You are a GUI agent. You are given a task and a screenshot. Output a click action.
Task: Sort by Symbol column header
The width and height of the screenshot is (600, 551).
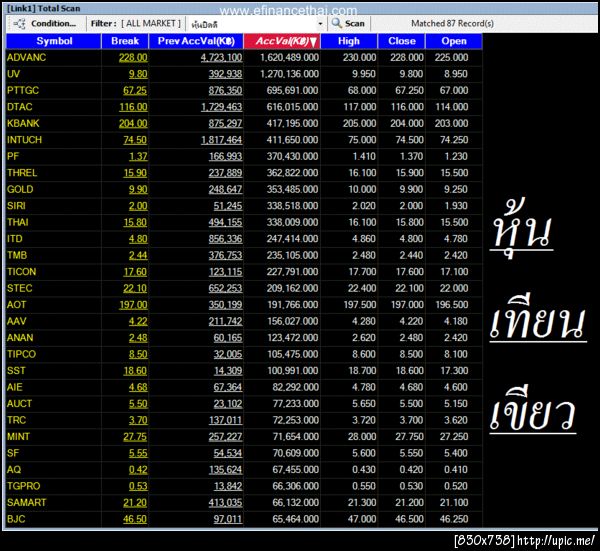[x=54, y=41]
